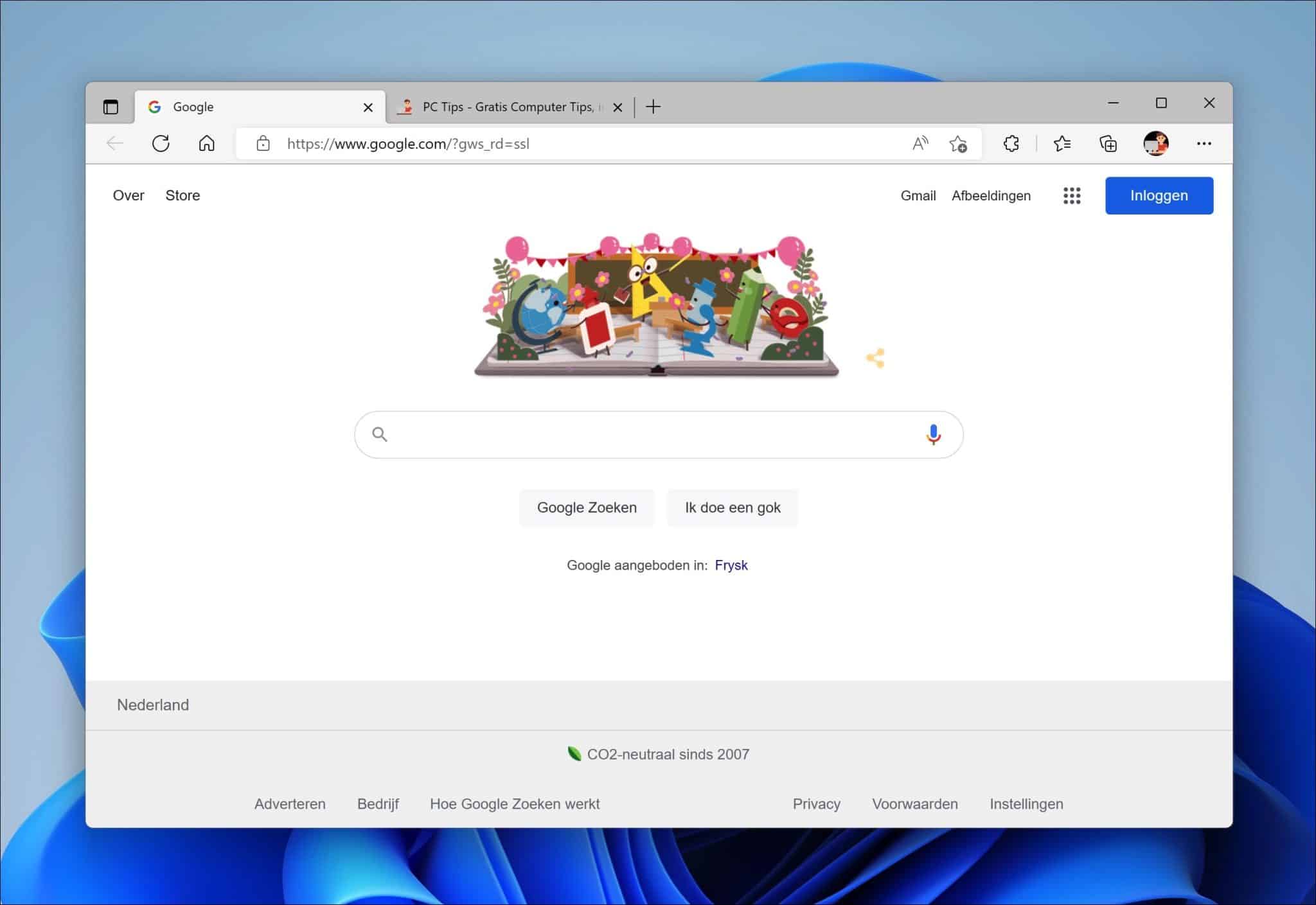Screen dimensions: 1316x905
Task: Open the Store menu item
Action: [182, 195]
